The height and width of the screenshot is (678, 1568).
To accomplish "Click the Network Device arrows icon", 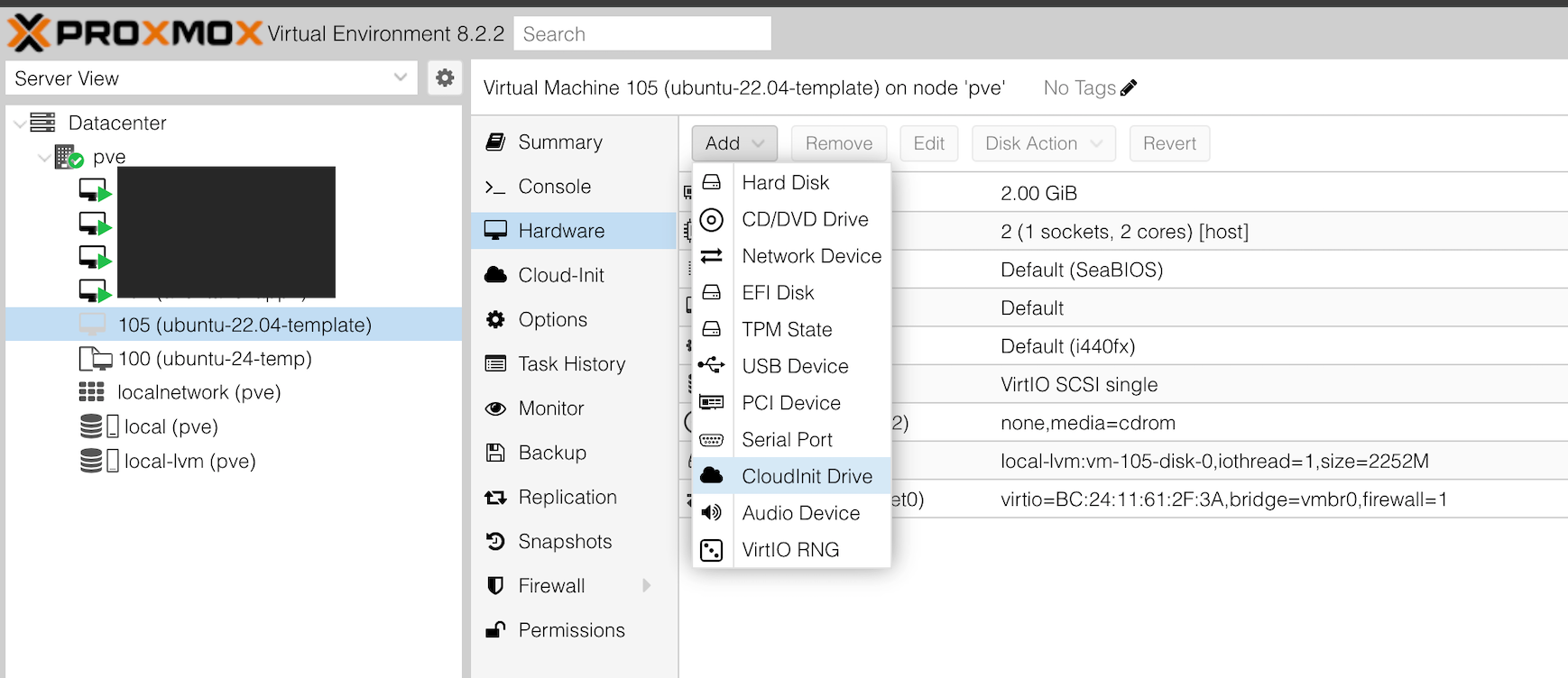I will tap(712, 256).
